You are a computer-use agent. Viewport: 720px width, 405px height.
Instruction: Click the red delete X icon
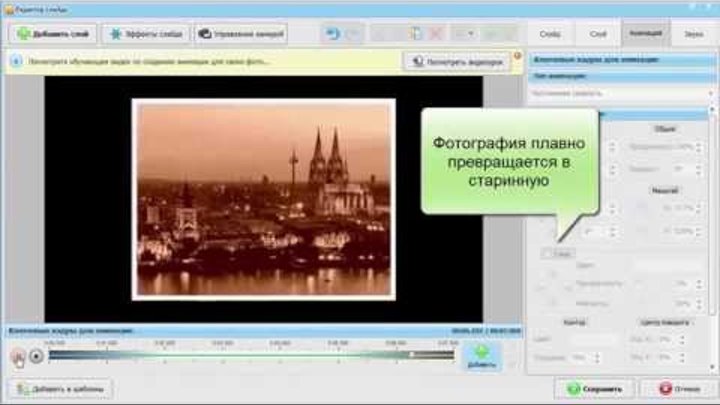(x=437, y=33)
